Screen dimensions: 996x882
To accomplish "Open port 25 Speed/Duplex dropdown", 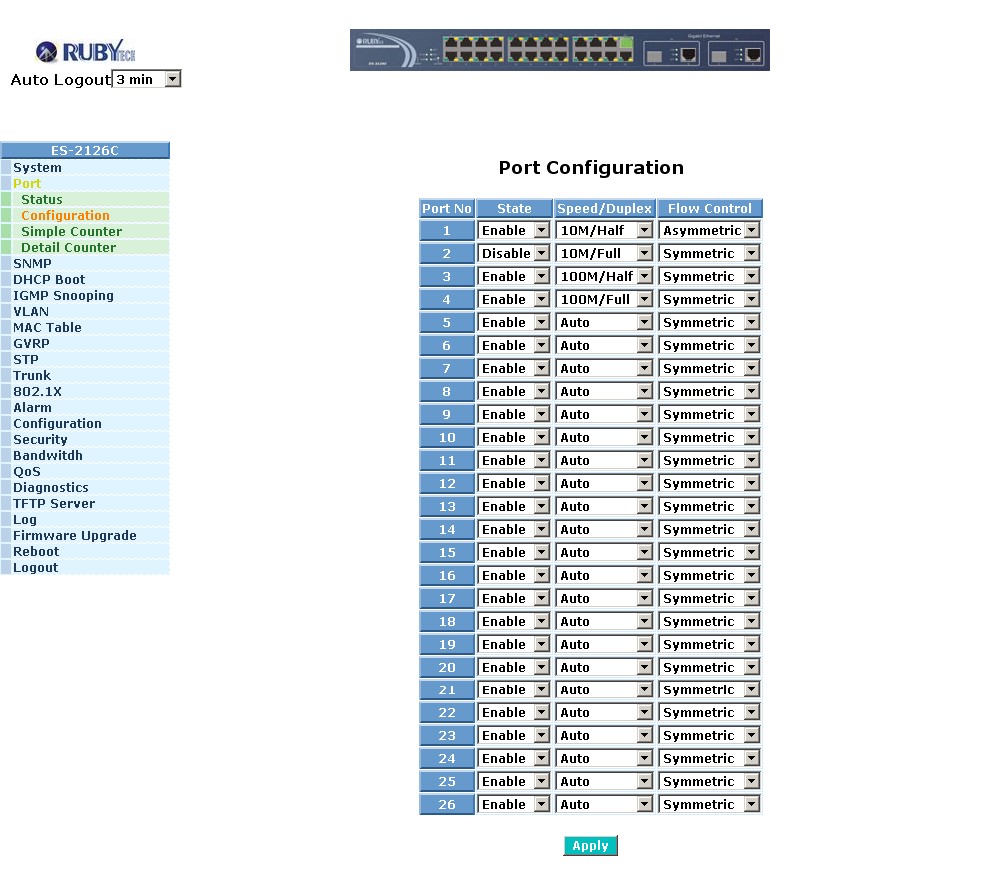I will [x=605, y=781].
